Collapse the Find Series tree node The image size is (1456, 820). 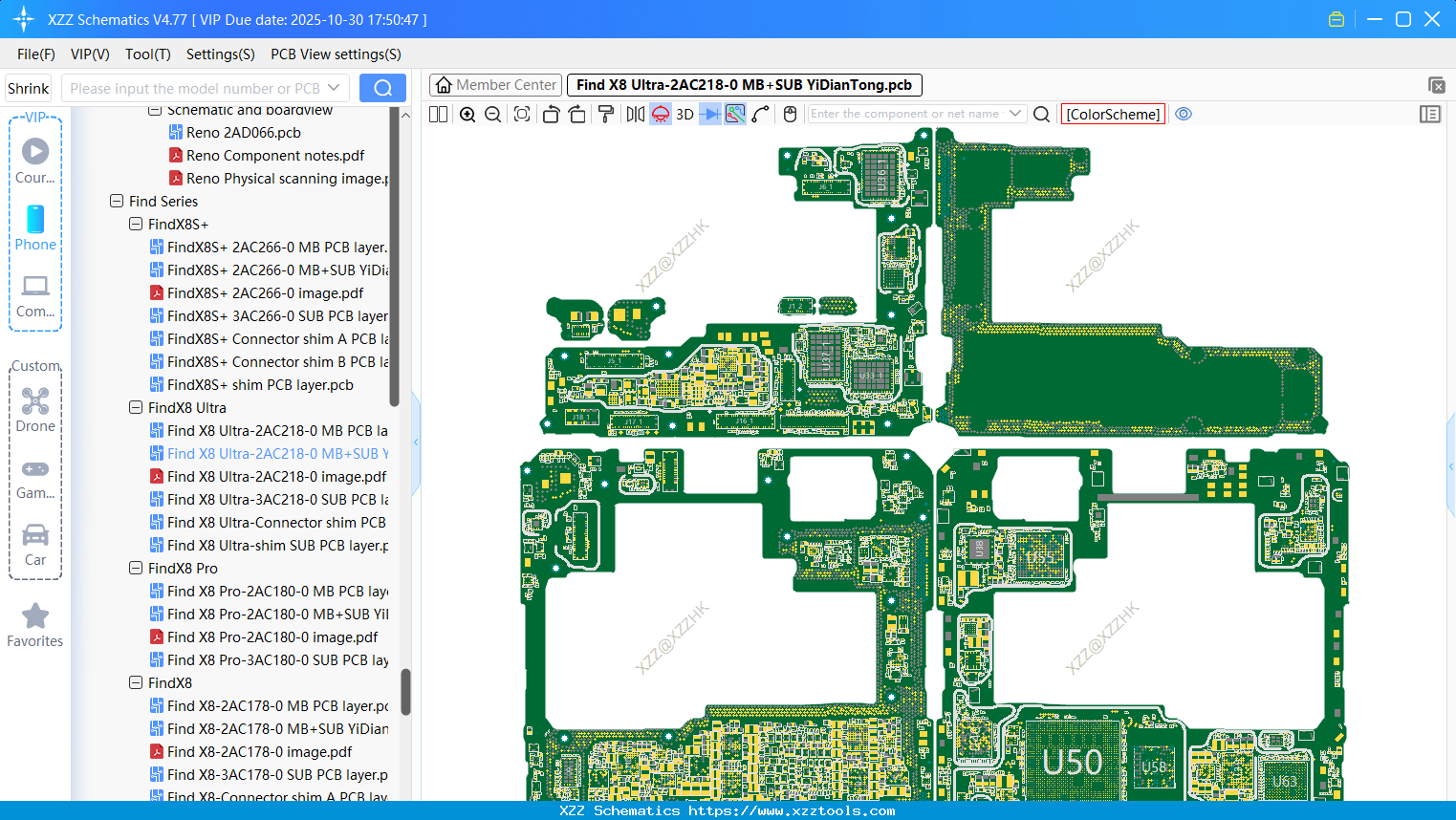[x=117, y=201]
